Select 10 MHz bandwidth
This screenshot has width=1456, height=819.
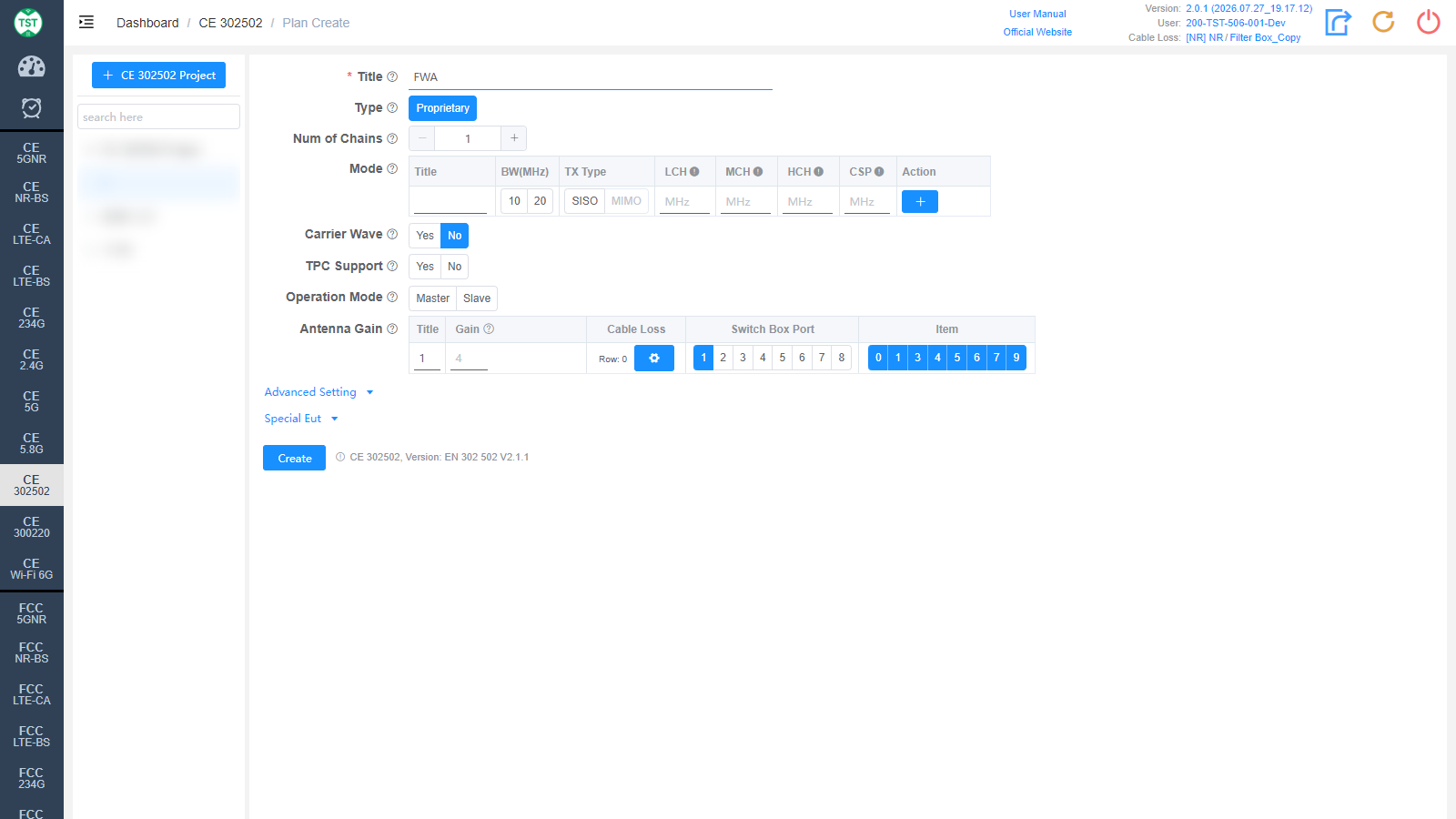tap(515, 201)
